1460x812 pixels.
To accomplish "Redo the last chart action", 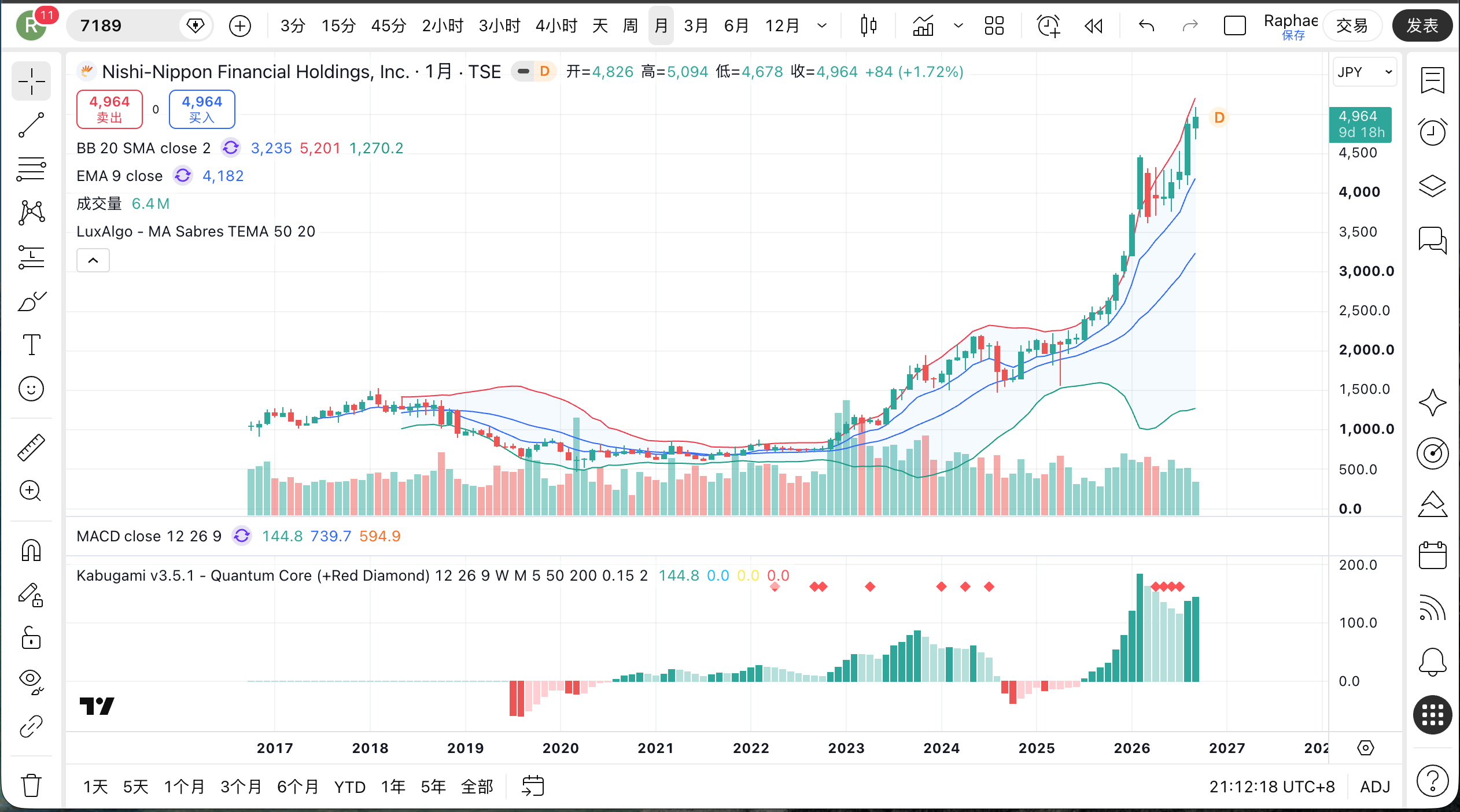I will coord(1190,25).
